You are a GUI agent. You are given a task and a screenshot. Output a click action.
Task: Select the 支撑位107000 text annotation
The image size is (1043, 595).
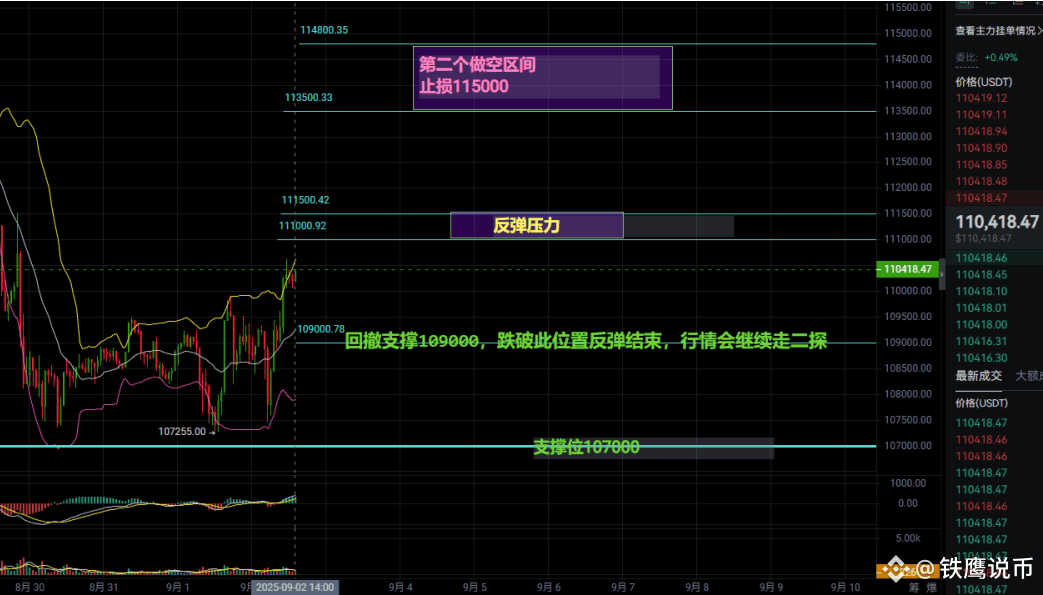point(586,447)
